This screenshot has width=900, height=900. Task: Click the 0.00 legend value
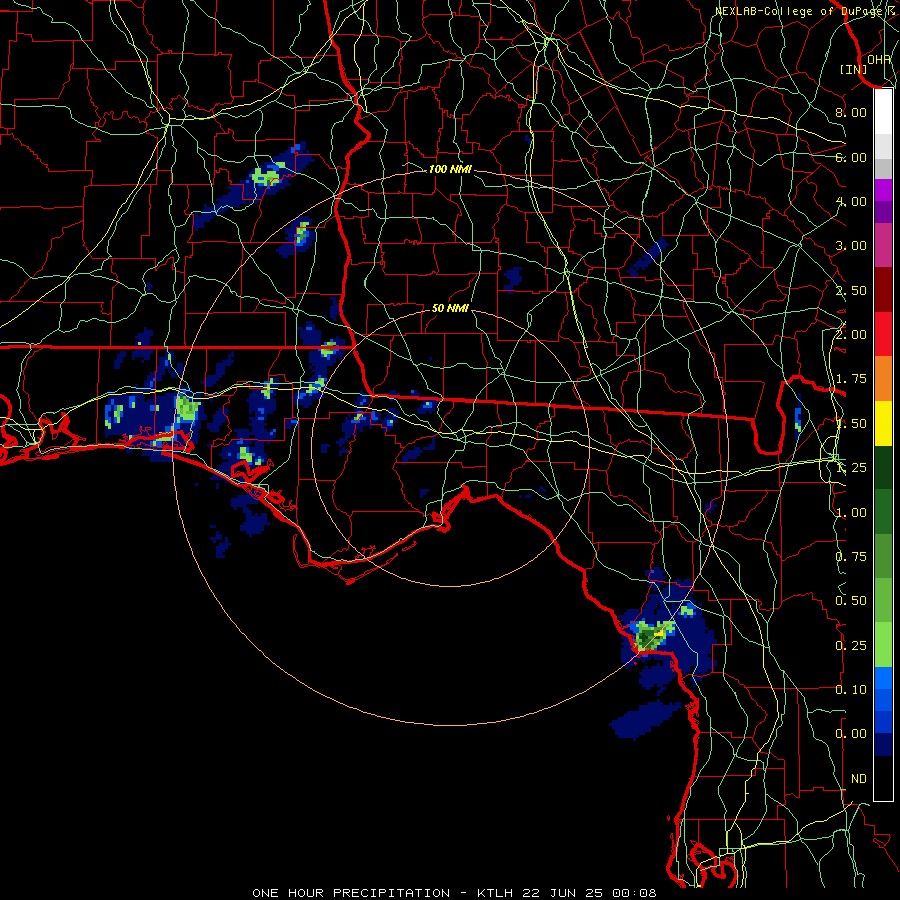pos(851,734)
